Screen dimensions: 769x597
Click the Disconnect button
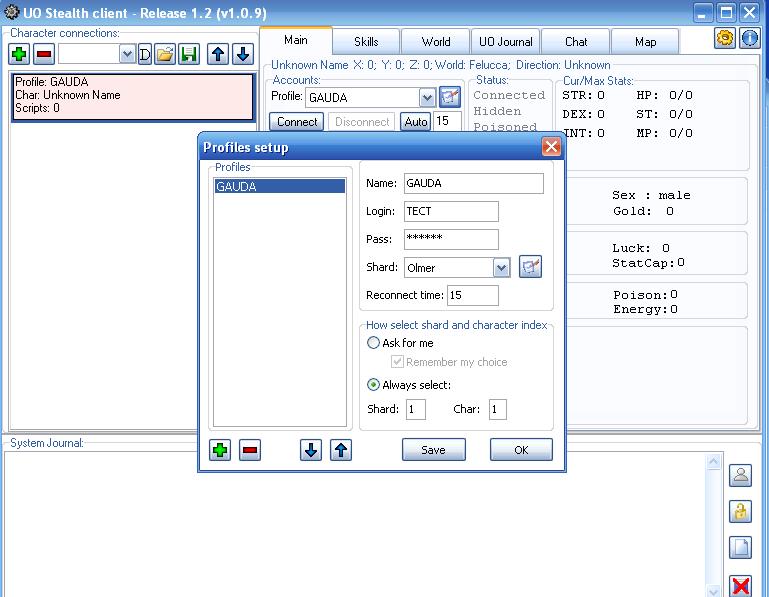pos(362,122)
